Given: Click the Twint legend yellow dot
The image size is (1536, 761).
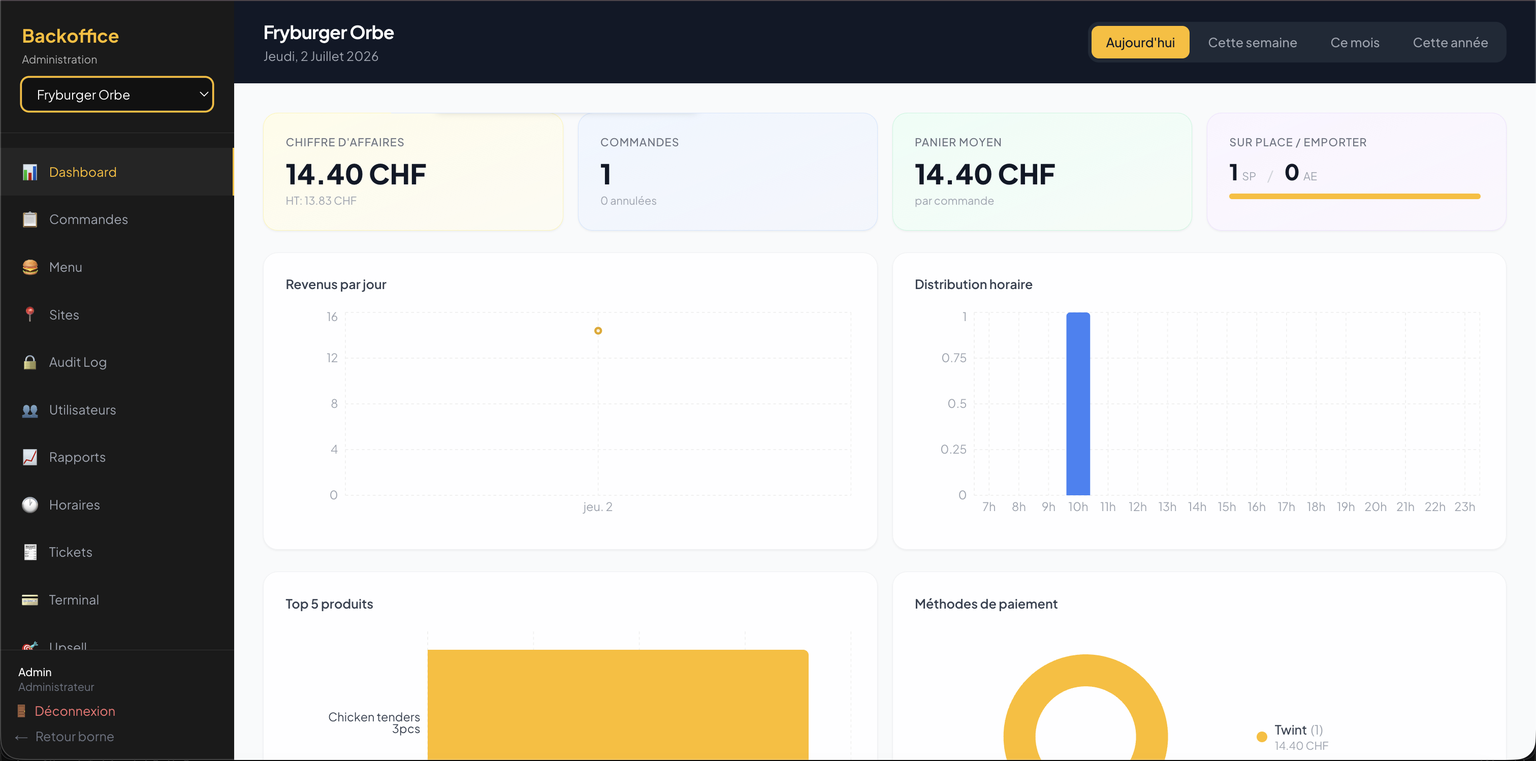Looking at the screenshot, I should tap(1262, 737).
